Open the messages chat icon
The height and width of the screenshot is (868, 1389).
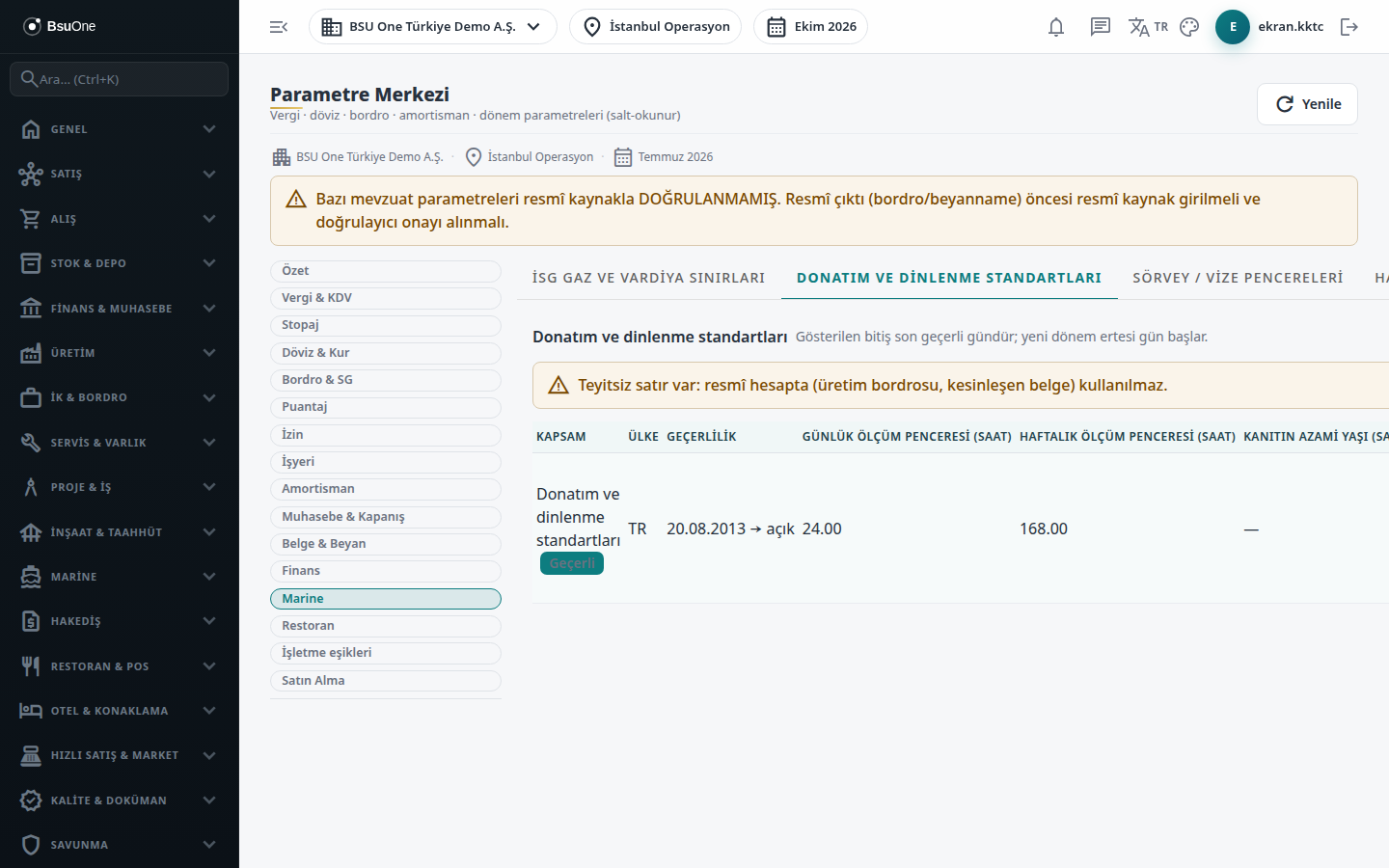pyautogui.click(x=1101, y=27)
